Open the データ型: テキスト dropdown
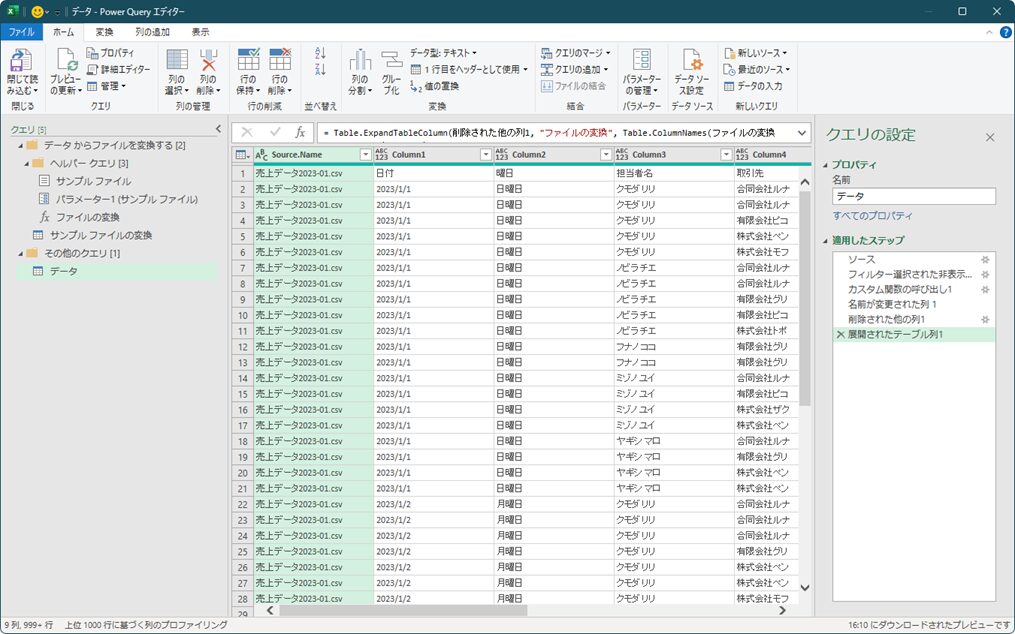 [443, 52]
